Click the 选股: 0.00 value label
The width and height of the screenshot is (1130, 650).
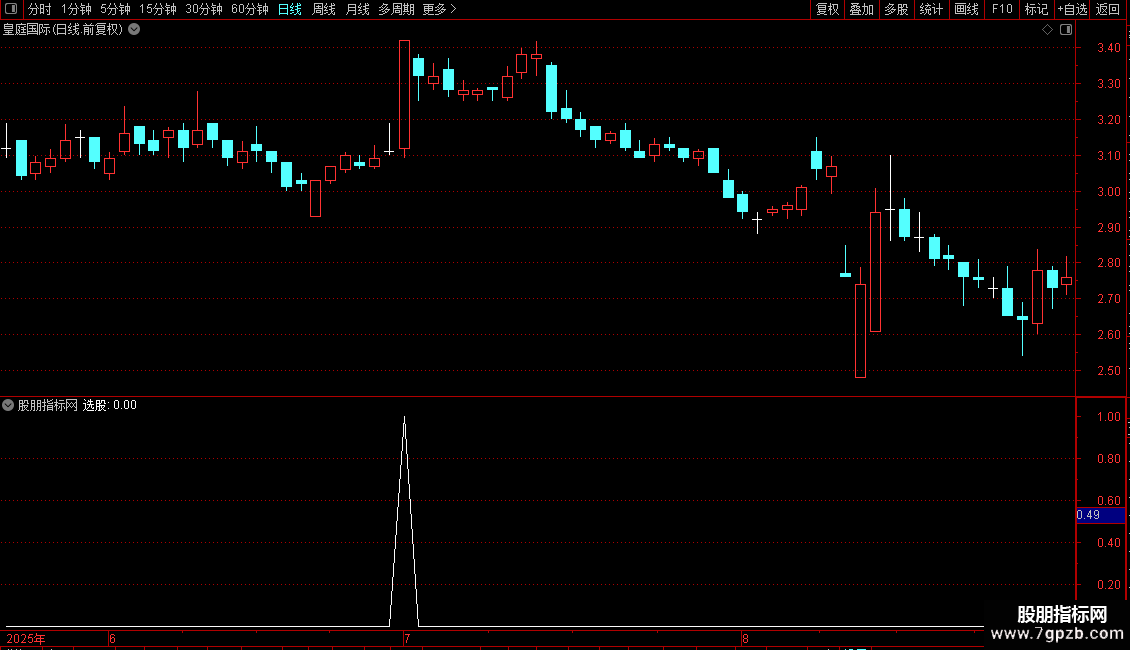[x=110, y=405]
